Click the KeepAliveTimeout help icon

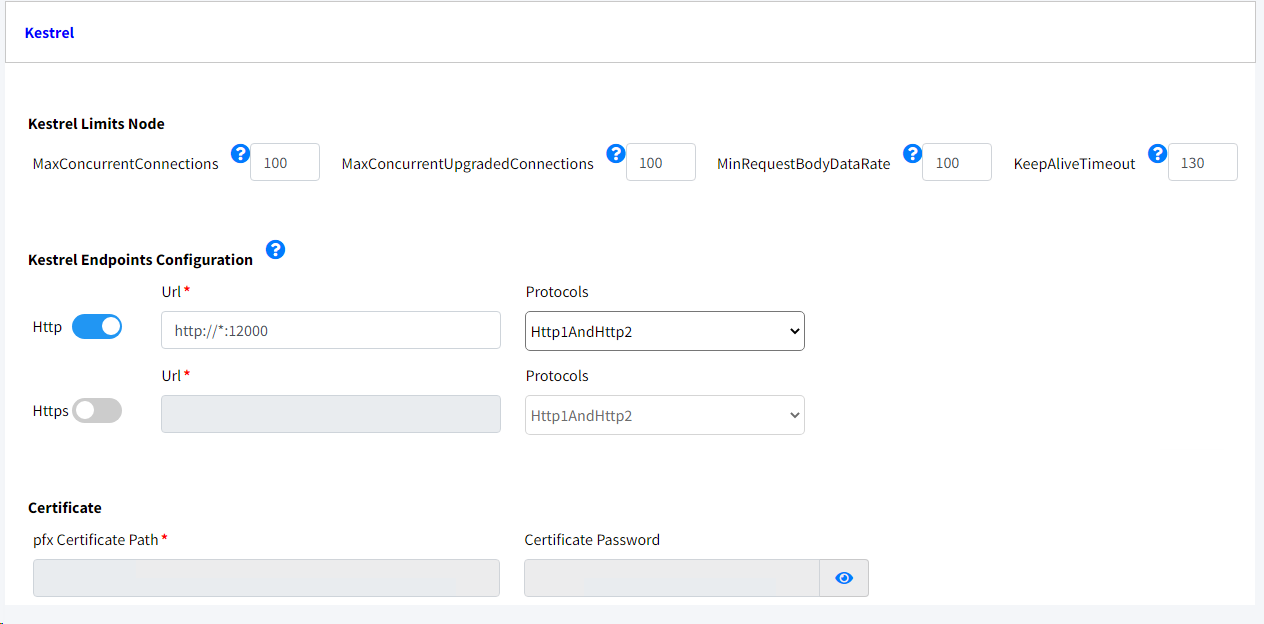[x=1158, y=153]
